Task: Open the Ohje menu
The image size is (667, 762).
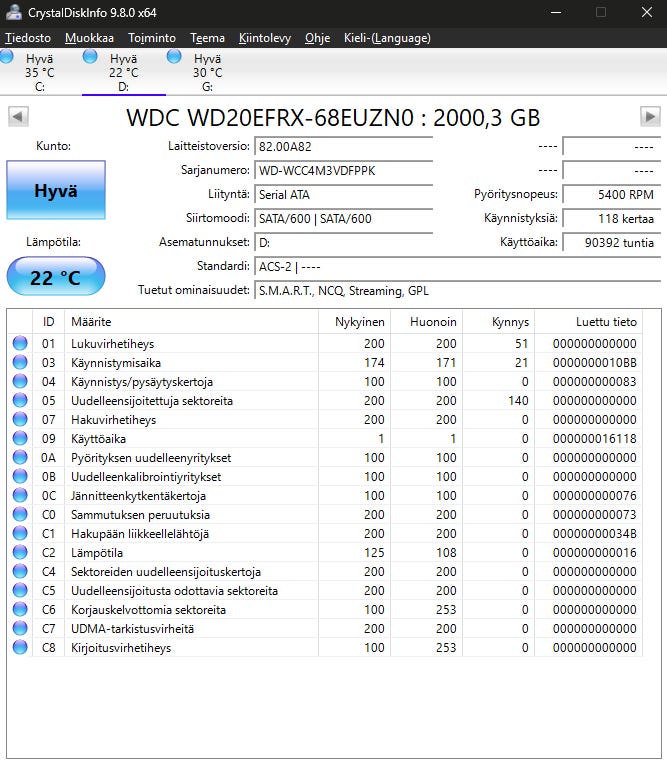Action: point(317,38)
